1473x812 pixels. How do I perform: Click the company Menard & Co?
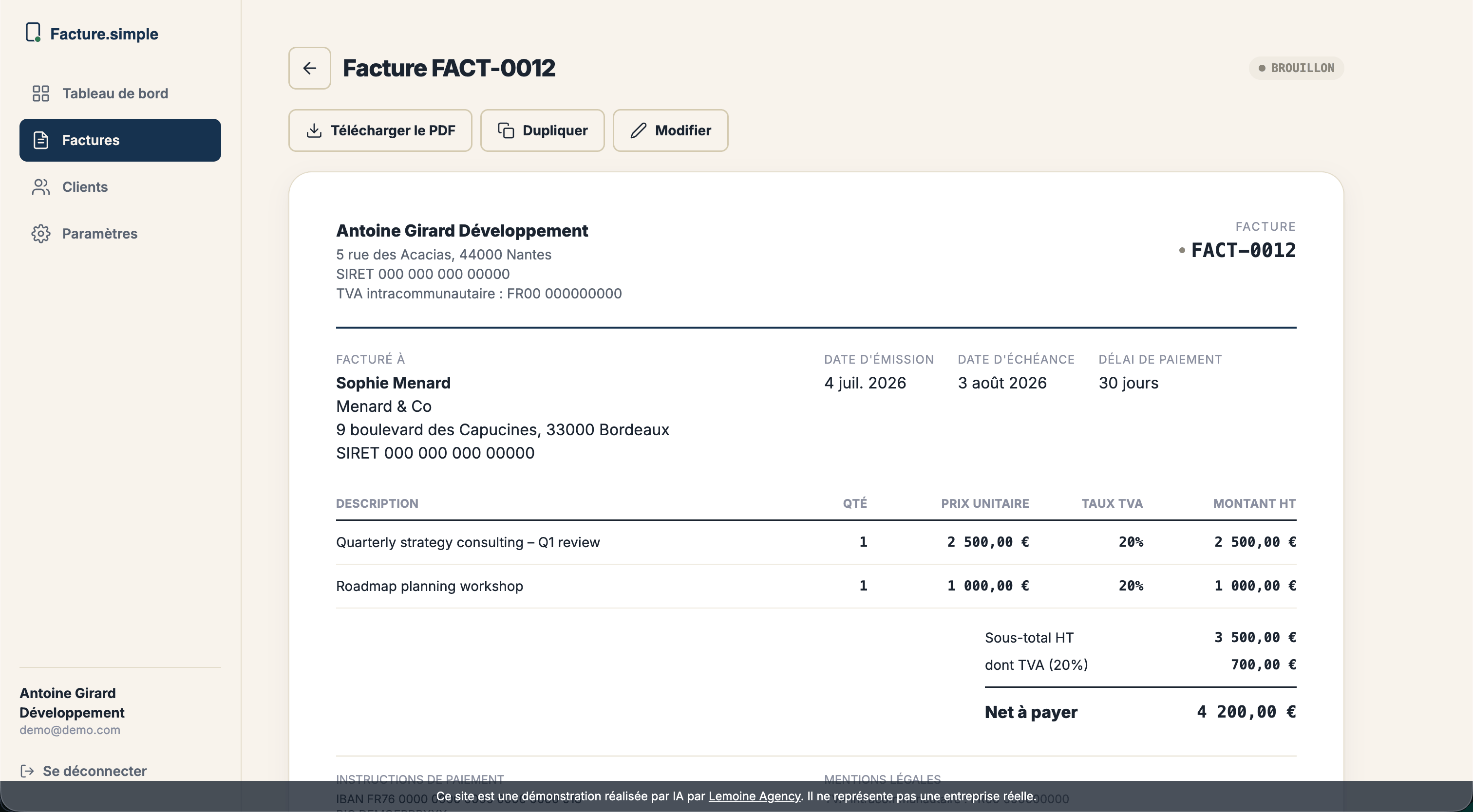(x=384, y=406)
